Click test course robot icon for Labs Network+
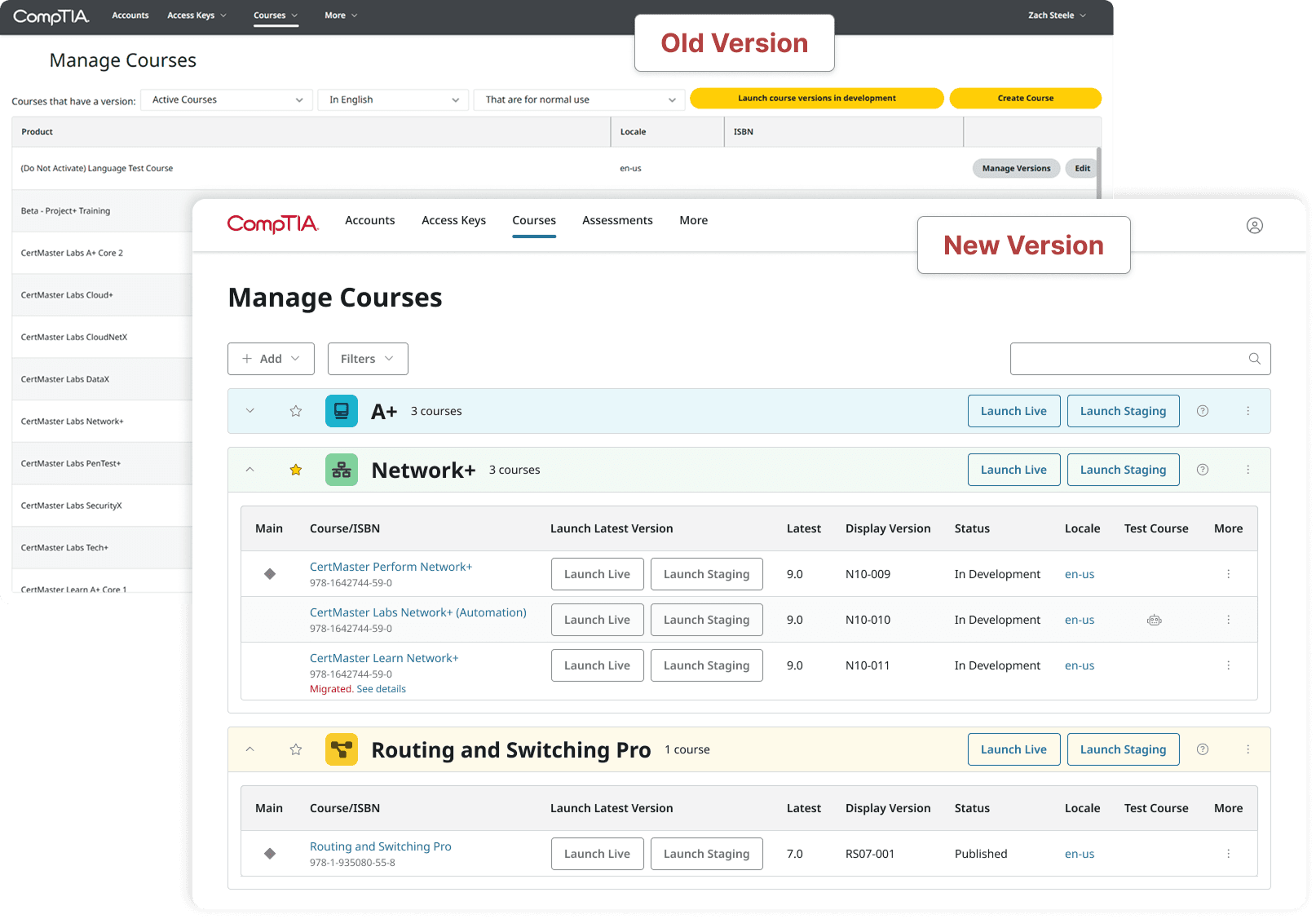1316x919 pixels. click(1154, 621)
